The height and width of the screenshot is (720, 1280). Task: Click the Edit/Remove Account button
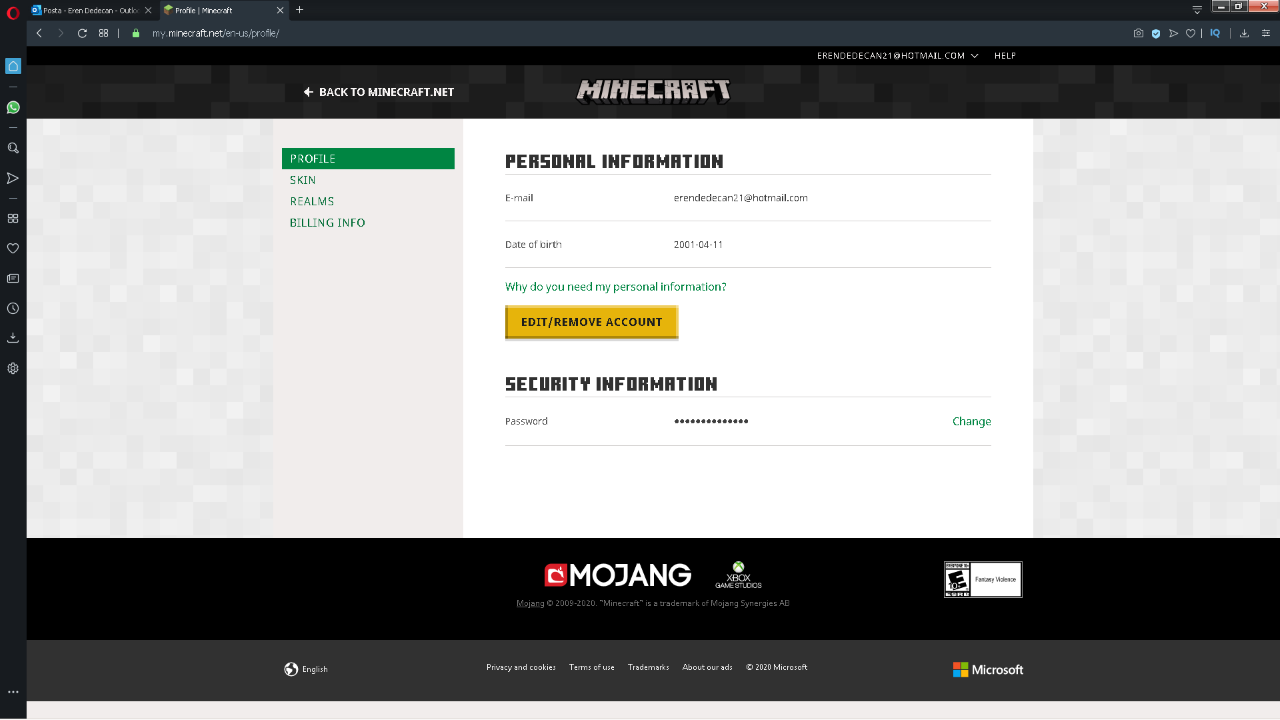(x=592, y=322)
